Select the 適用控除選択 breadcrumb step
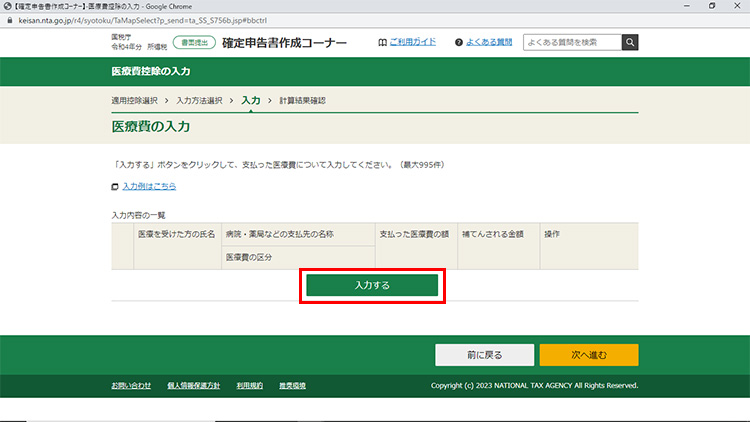The image size is (750, 422). click(134, 101)
